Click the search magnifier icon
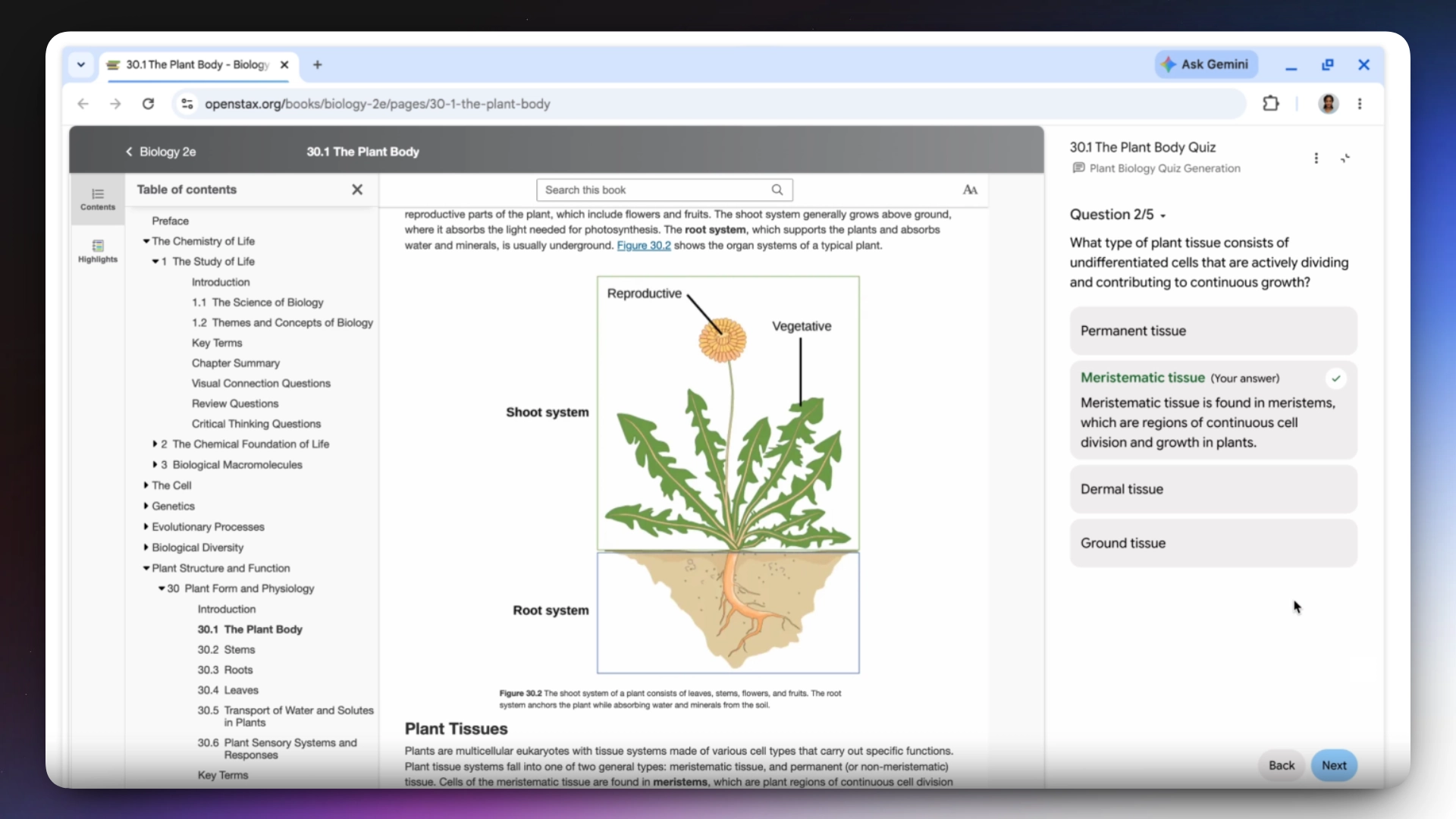 tap(777, 190)
